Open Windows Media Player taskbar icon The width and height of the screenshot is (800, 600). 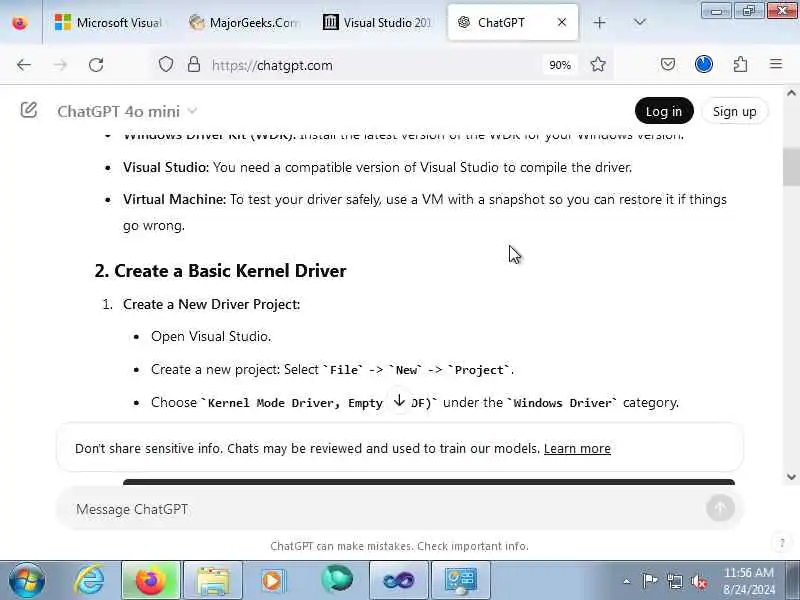pos(274,580)
